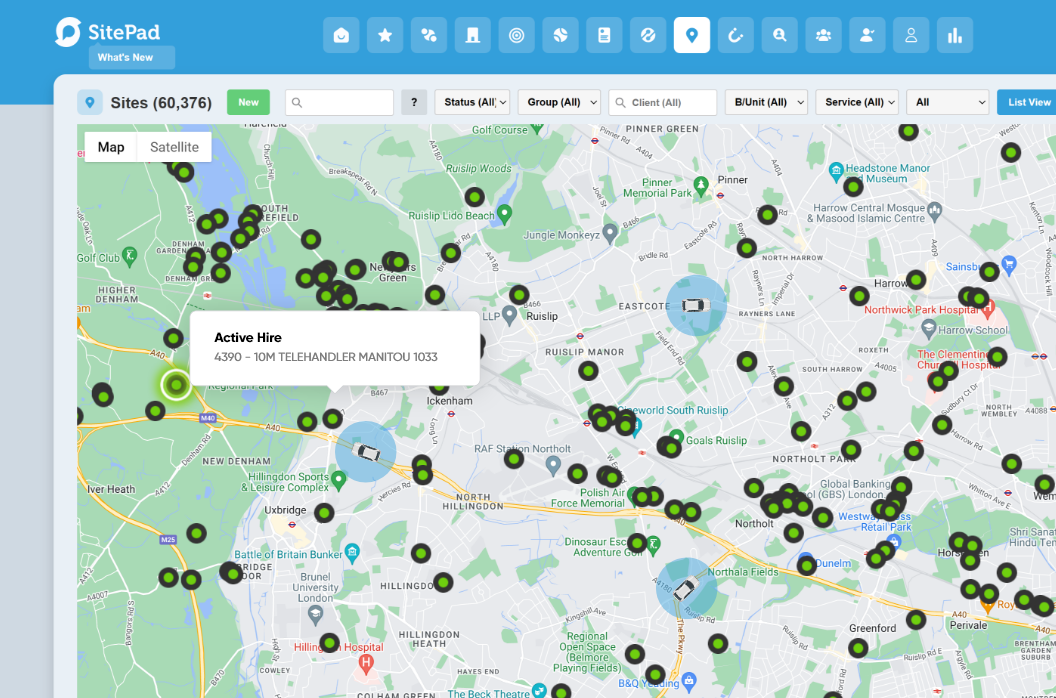Click the site marker next to Ruislip Lido Beach

[x=474, y=197]
